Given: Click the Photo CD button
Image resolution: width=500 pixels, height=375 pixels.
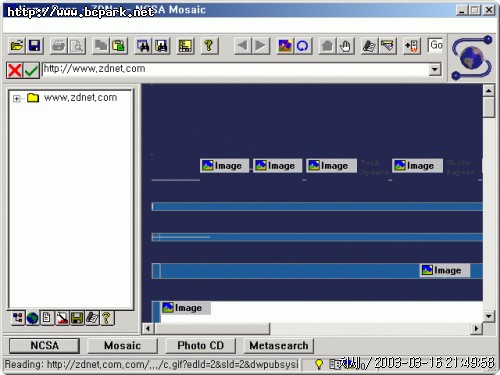Looking at the screenshot, I should click(x=201, y=346).
